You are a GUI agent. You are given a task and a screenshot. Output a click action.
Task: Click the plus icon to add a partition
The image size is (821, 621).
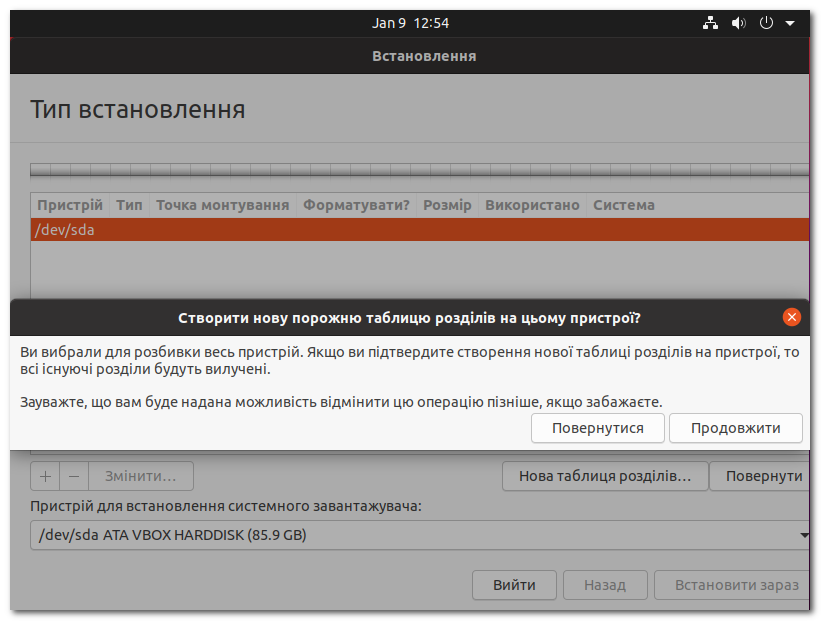44,476
